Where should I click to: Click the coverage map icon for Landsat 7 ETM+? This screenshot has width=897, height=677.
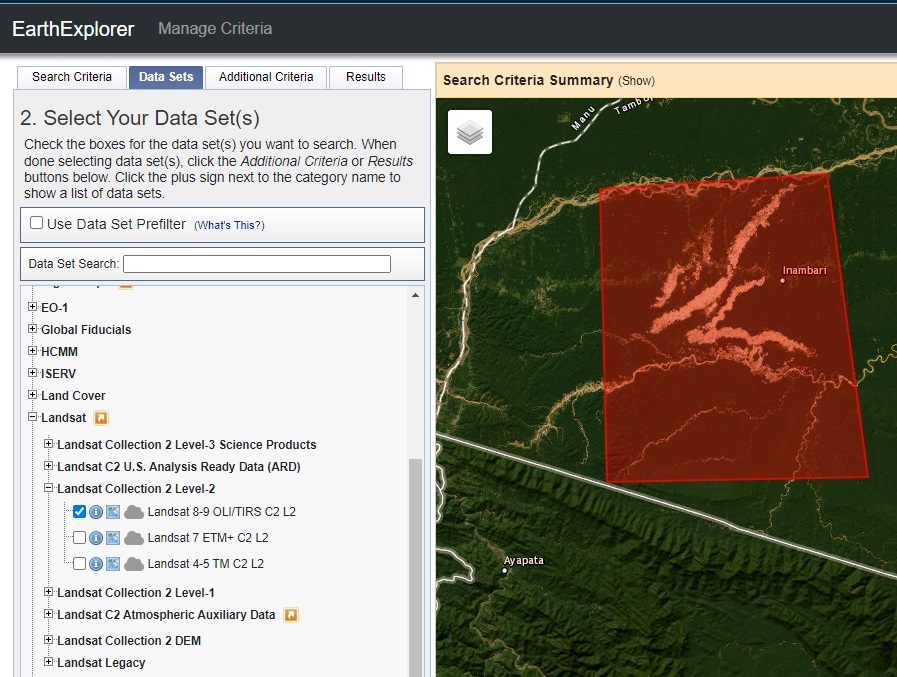pyautogui.click(x=113, y=538)
